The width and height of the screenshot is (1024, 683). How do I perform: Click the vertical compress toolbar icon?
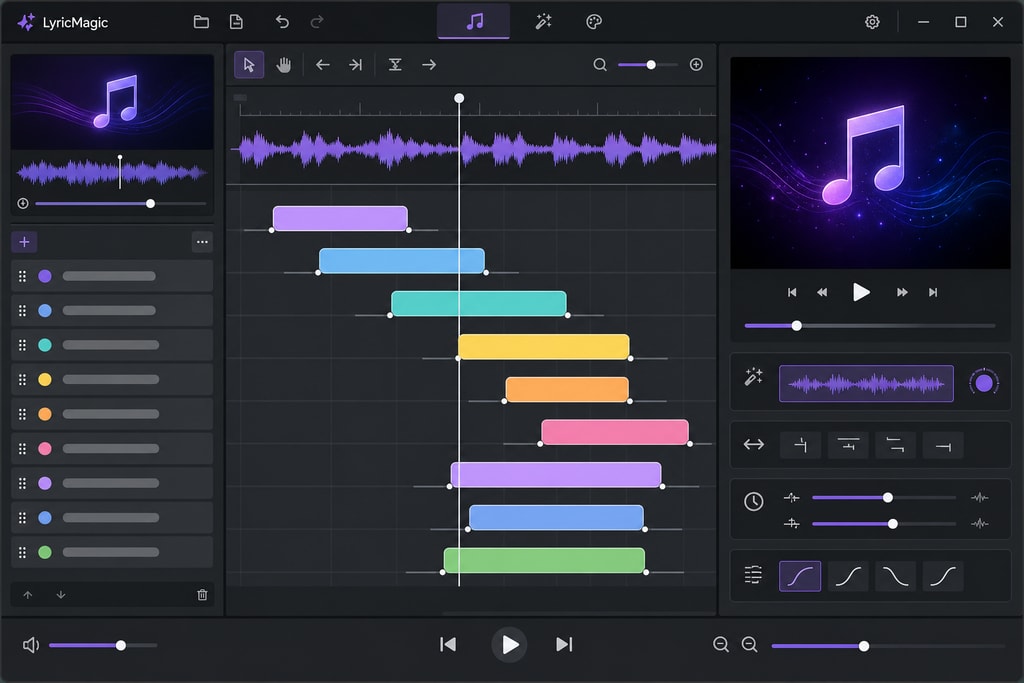(395, 65)
